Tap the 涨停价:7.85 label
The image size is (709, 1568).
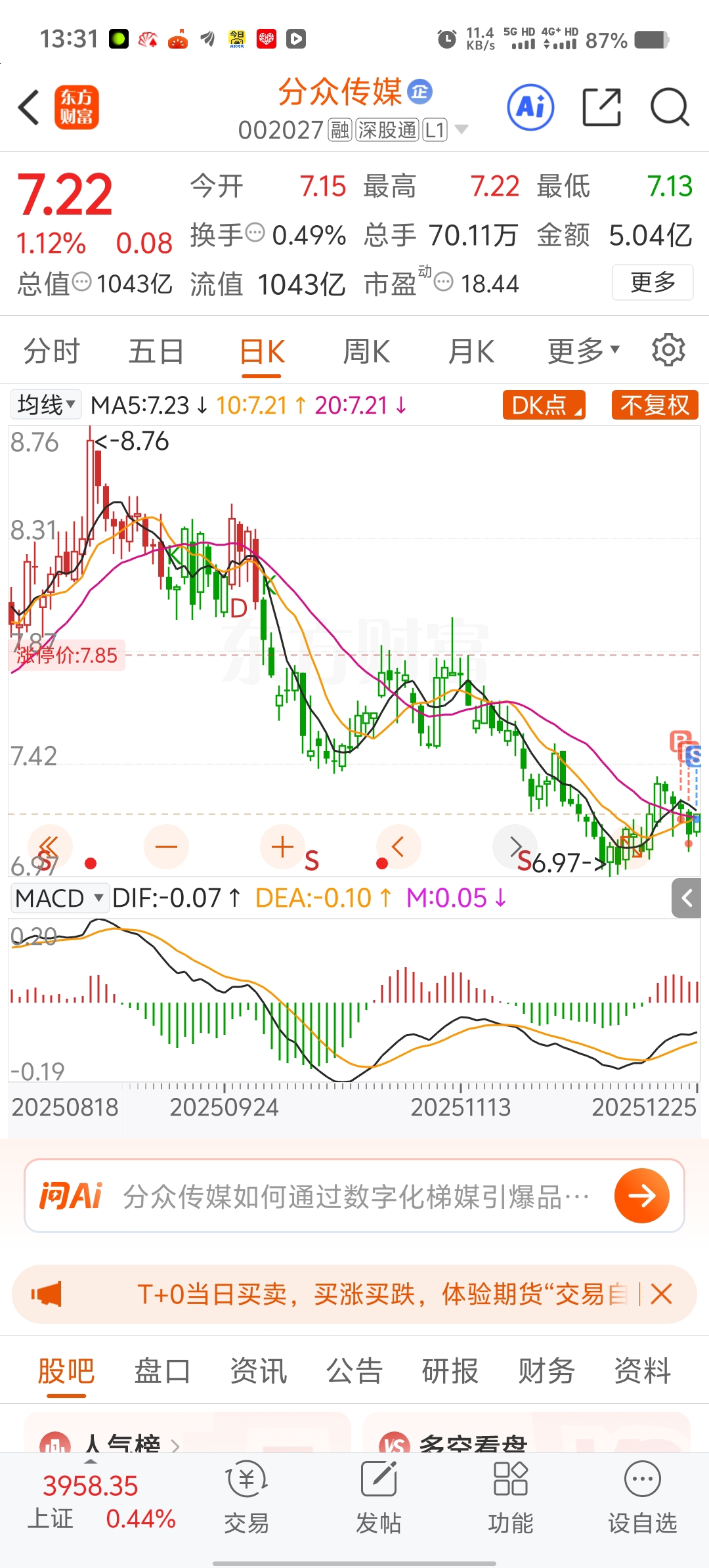67,655
